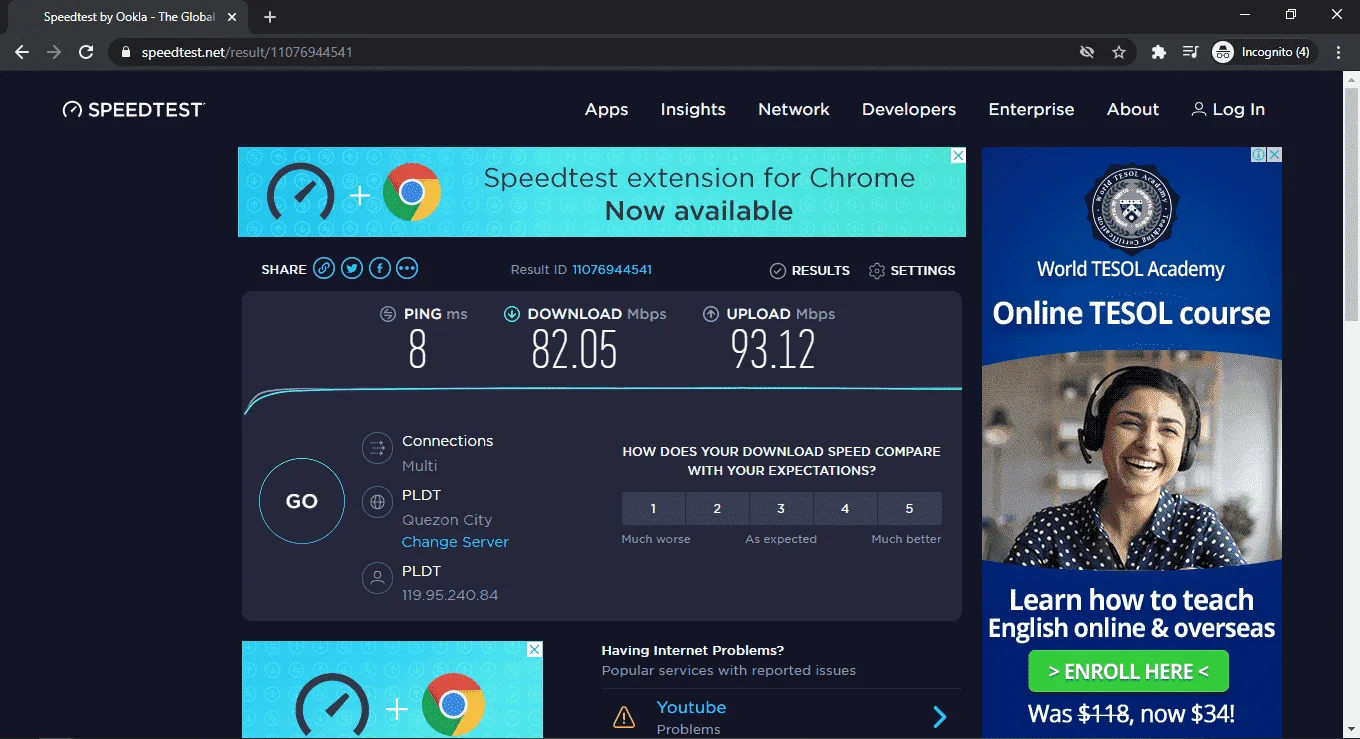1360x739 pixels.
Task: Open more share options icon
Action: click(x=407, y=268)
